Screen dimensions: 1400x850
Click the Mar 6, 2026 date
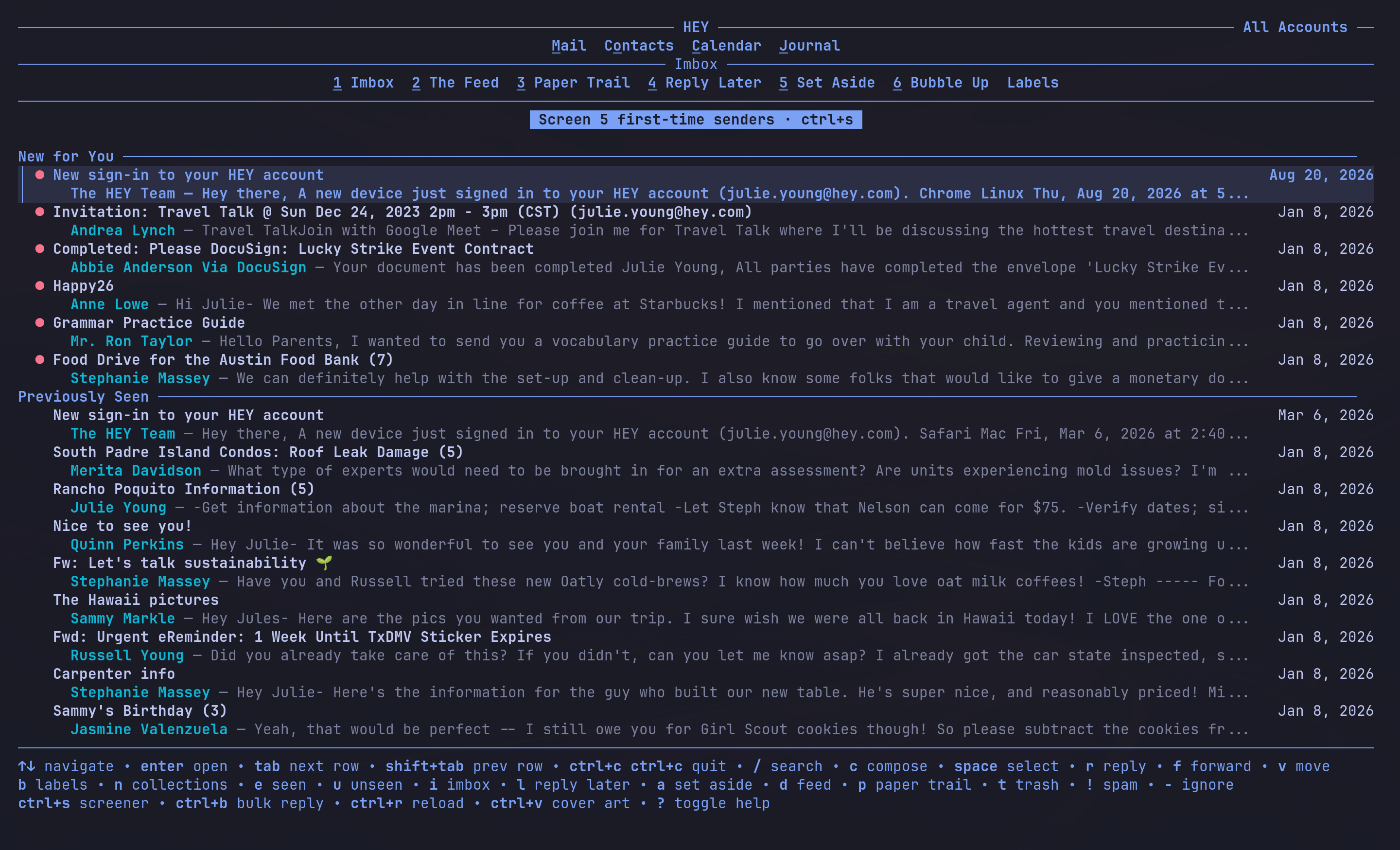pos(1326,415)
